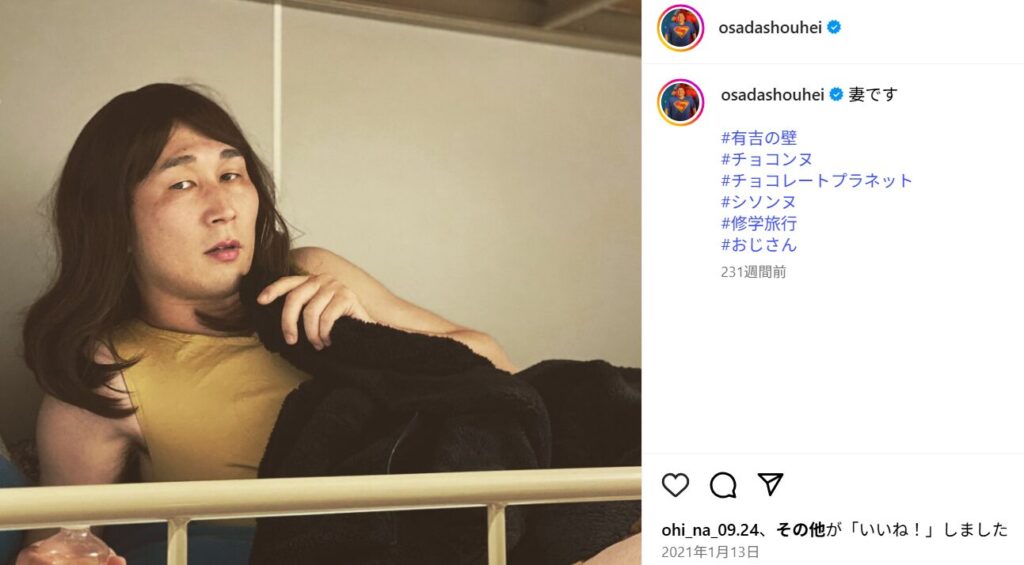Click the verified badge beside the caption username
Image resolution: width=1024 pixels, height=565 pixels.
point(836,95)
